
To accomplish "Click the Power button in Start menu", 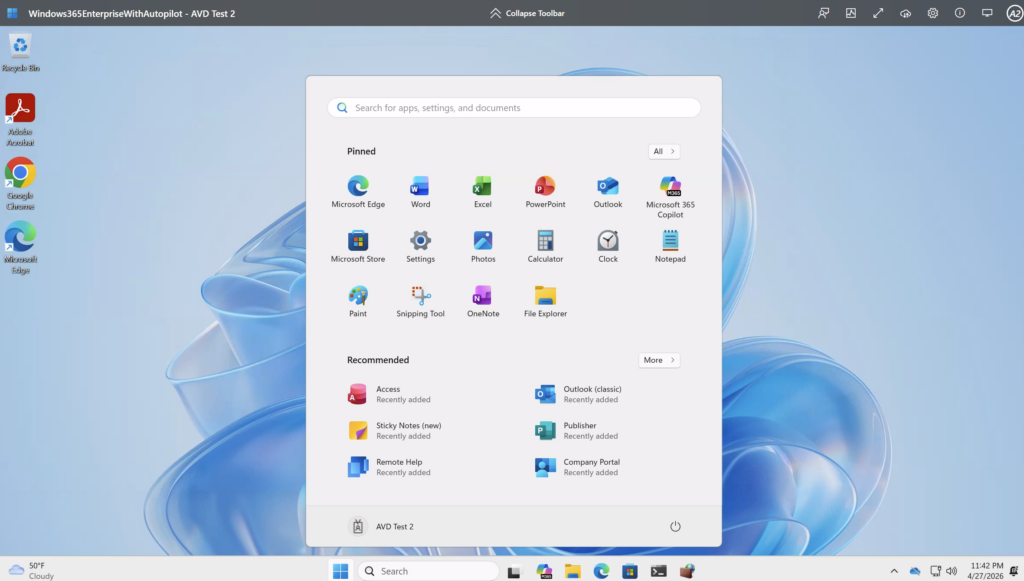I will click(x=675, y=526).
